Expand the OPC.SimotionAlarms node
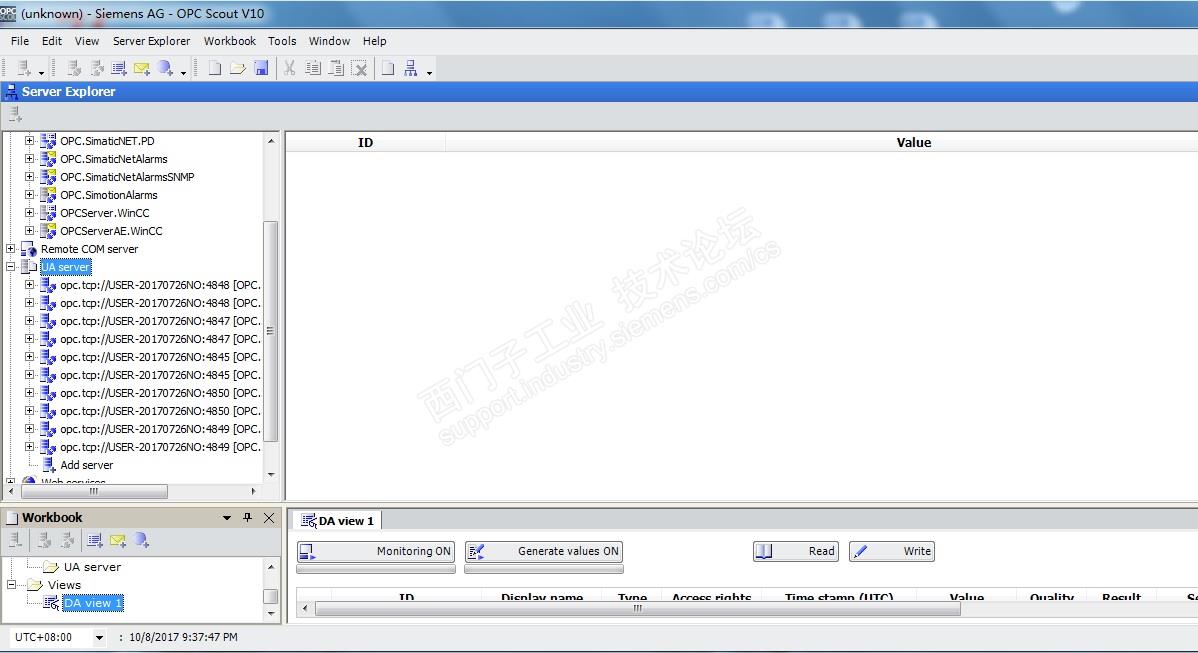 pos(30,195)
